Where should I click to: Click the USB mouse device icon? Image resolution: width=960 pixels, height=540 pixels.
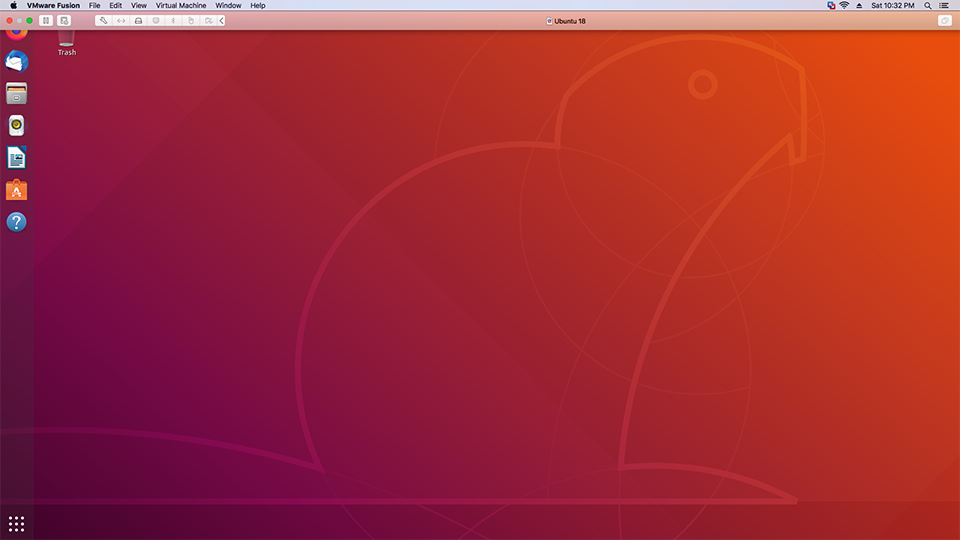tap(191, 21)
